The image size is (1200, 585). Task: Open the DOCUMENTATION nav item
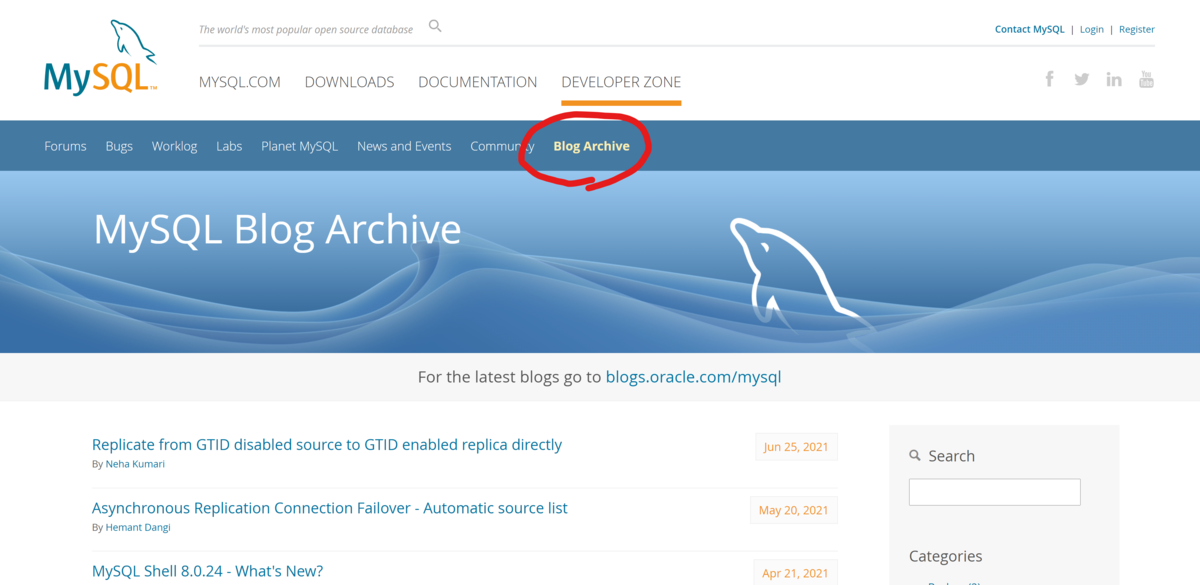click(x=478, y=82)
